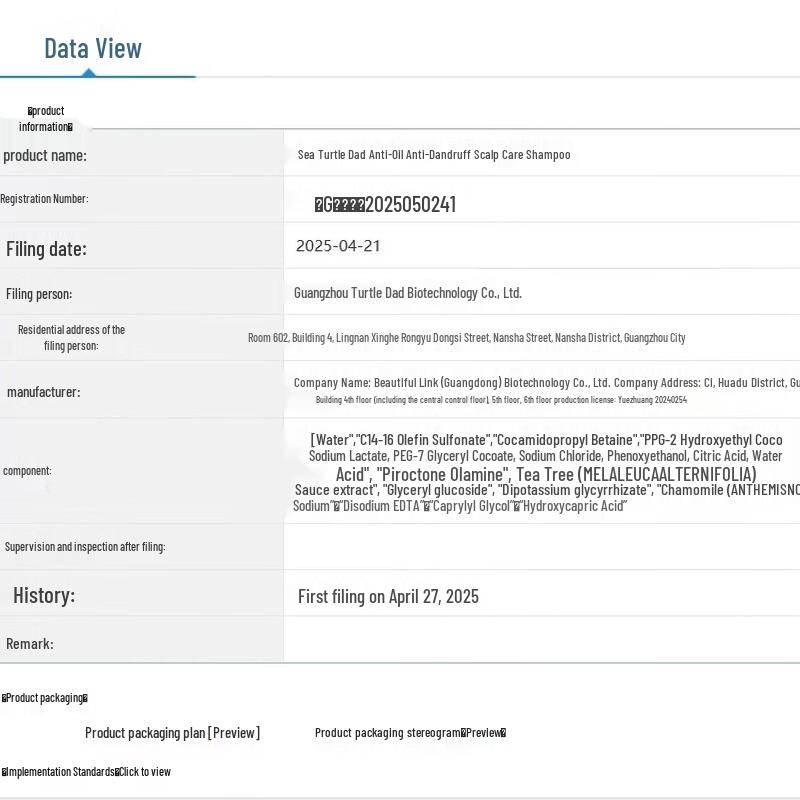Select Guangzhou Turtle Dad Biotechnology Co., Ltd.
The height and width of the screenshot is (800, 800).
pyautogui.click(x=408, y=293)
